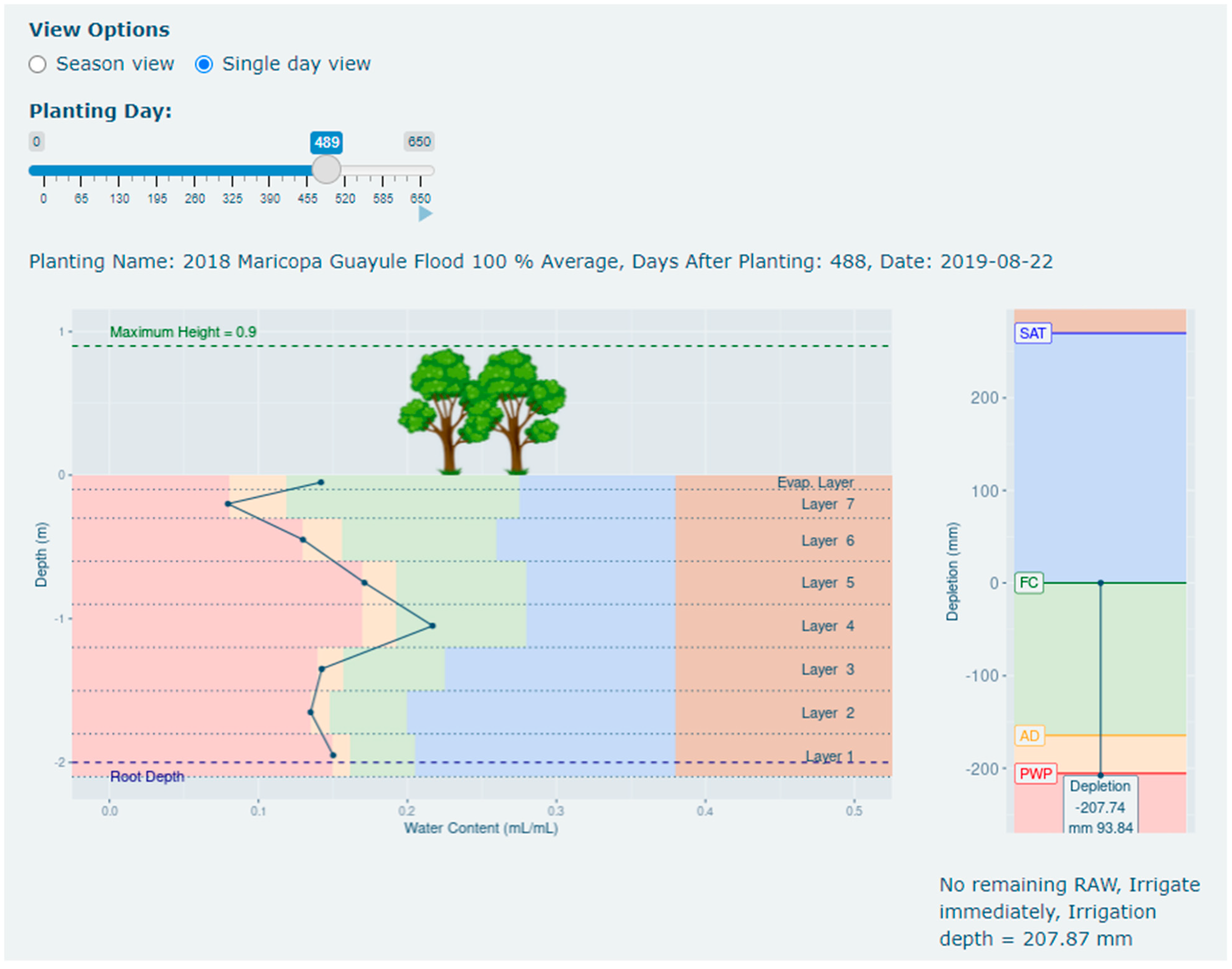Screen dimensions: 1232x969
Task: Click the slider tick labeled 130
Action: coord(119,198)
